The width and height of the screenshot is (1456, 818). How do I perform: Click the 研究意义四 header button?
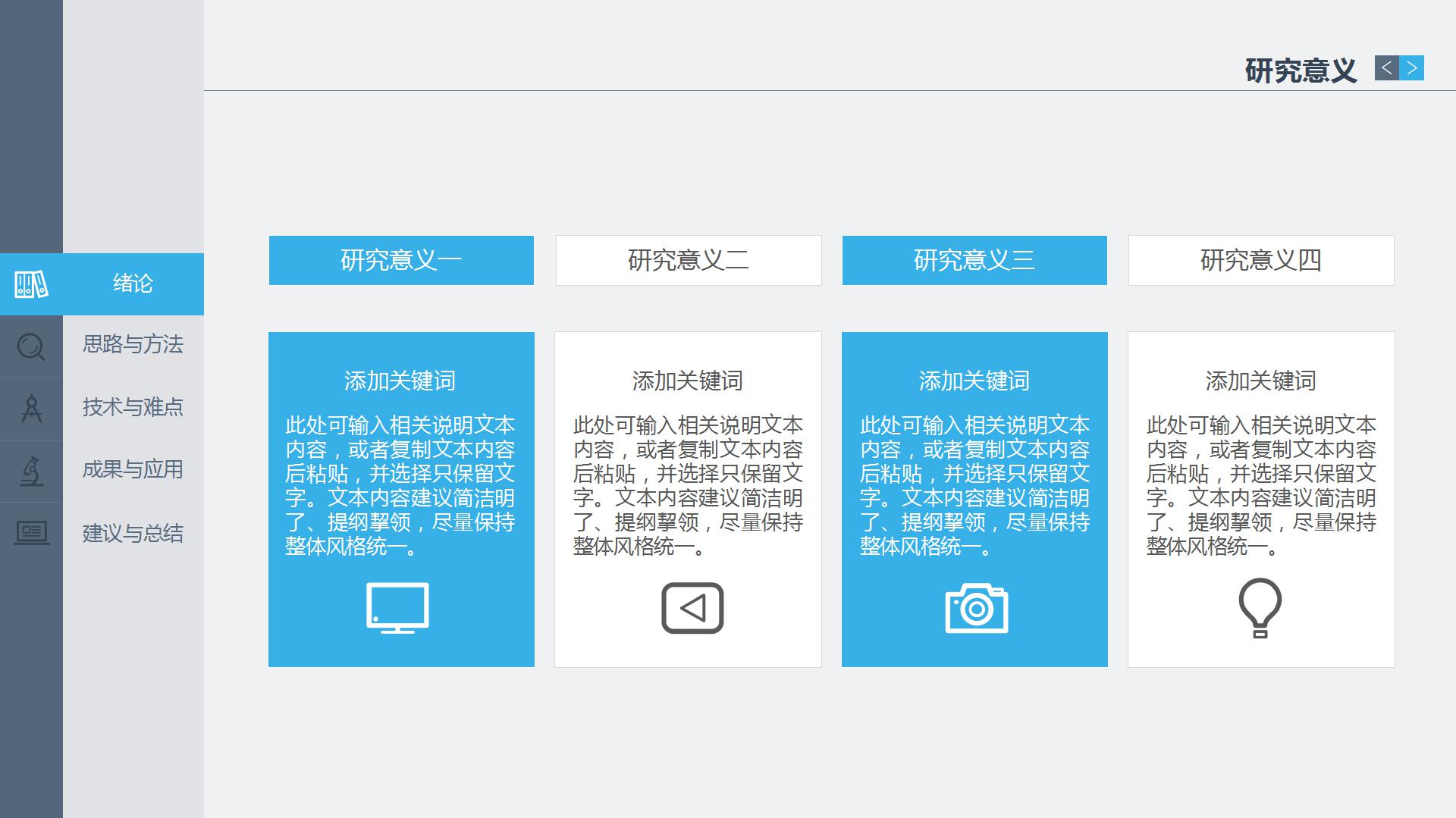(1261, 260)
